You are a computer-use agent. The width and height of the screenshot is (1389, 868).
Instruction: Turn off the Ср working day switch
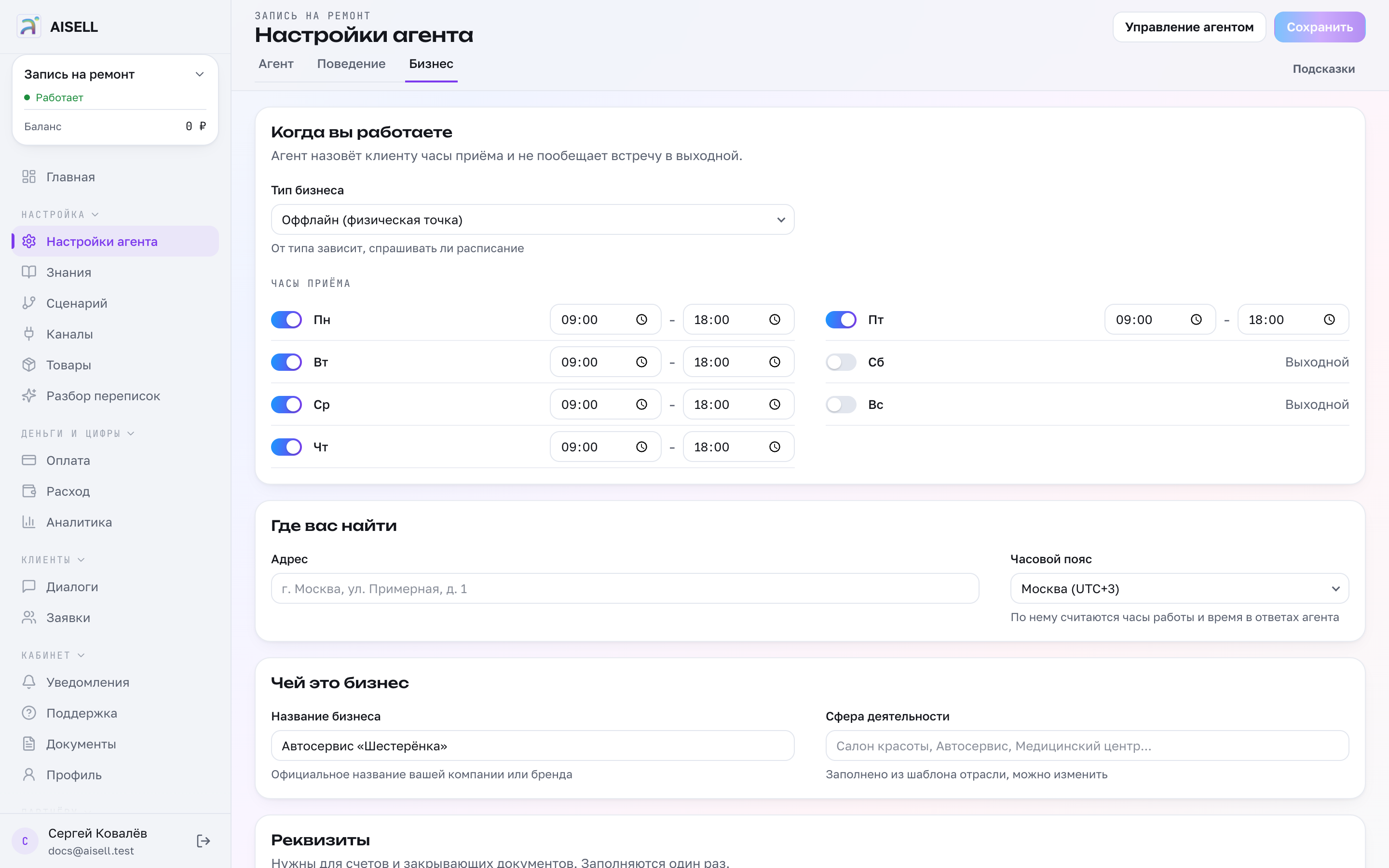click(x=286, y=405)
